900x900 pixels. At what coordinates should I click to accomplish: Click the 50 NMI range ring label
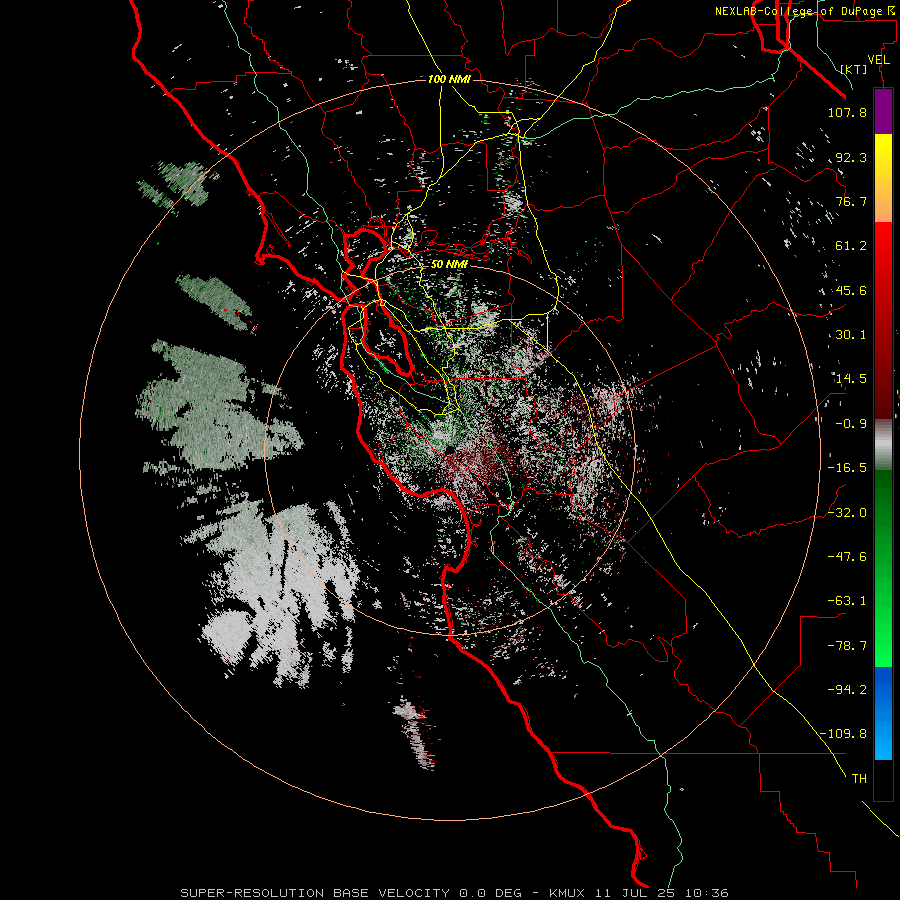coord(449,265)
